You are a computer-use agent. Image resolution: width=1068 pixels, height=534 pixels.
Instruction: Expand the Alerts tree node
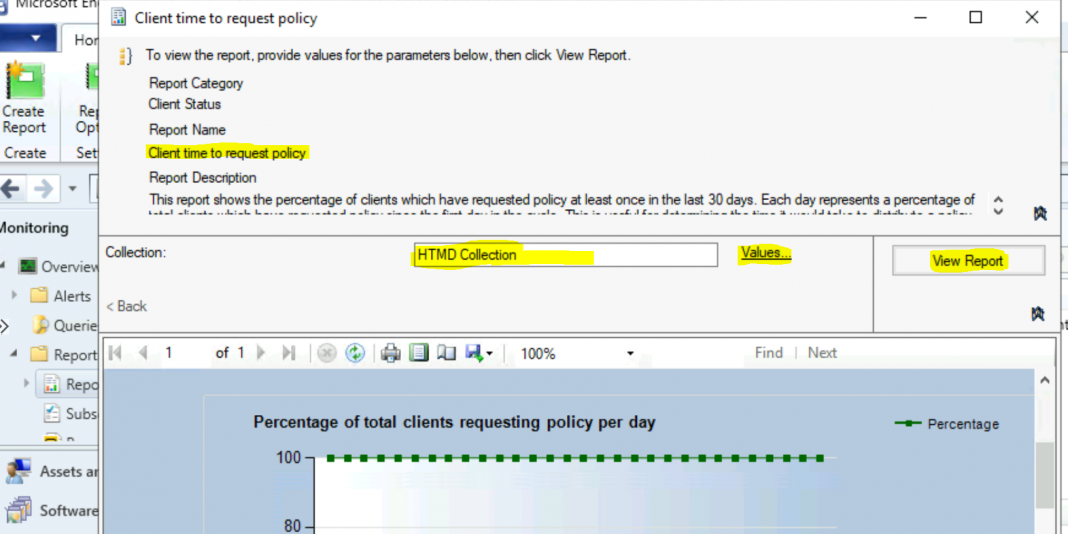click(14, 296)
